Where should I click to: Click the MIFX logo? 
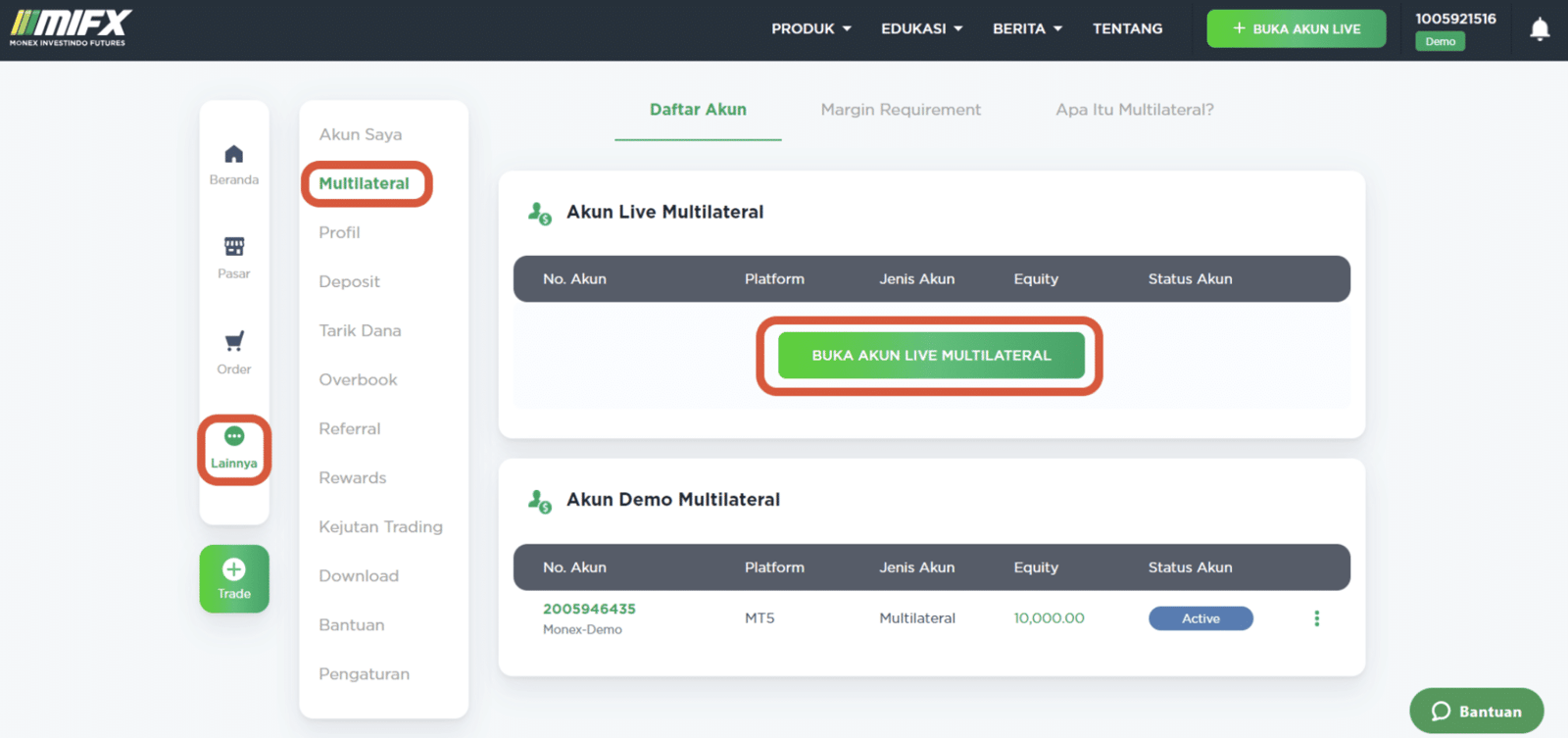[70, 27]
